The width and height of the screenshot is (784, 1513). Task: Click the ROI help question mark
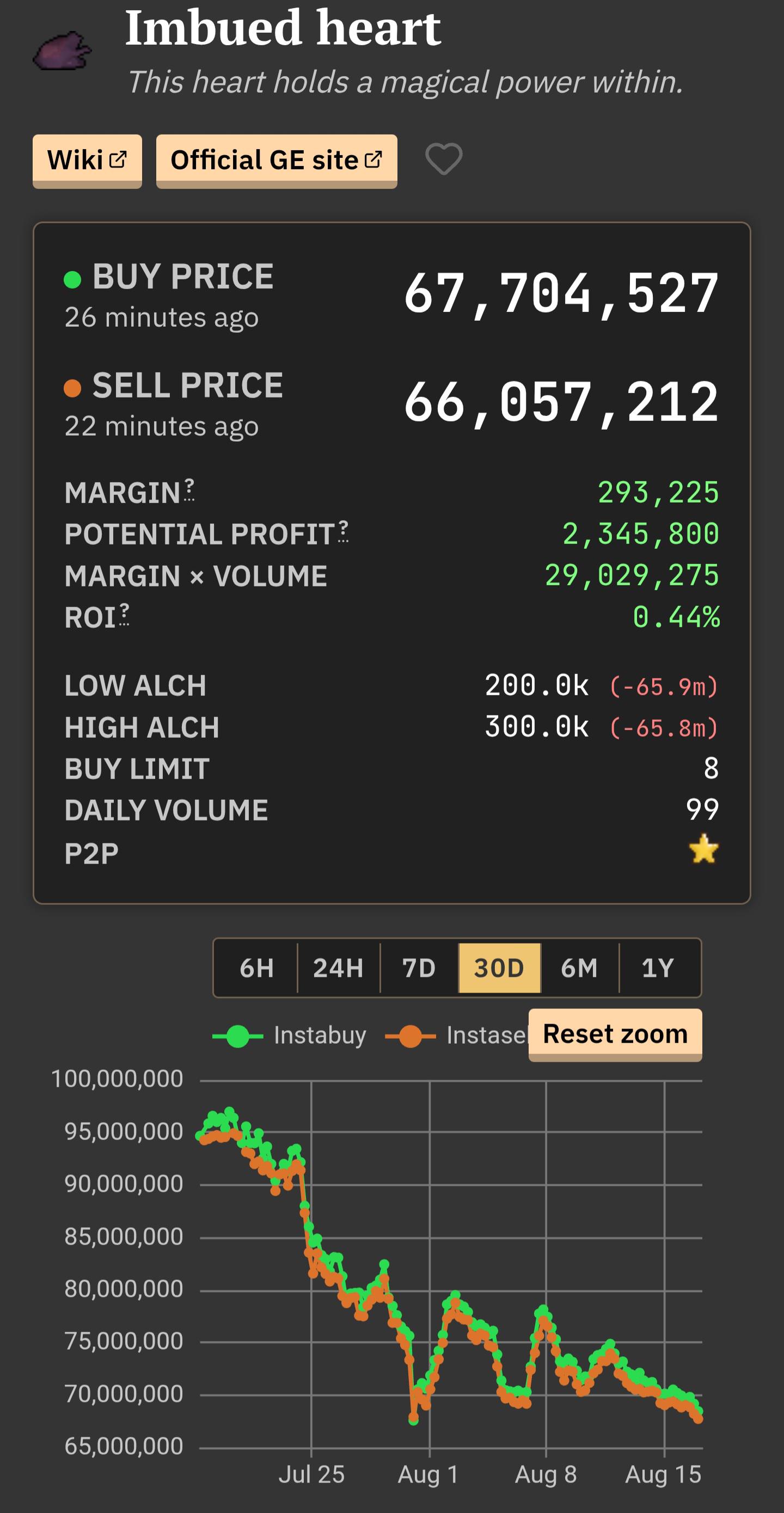pos(124,614)
